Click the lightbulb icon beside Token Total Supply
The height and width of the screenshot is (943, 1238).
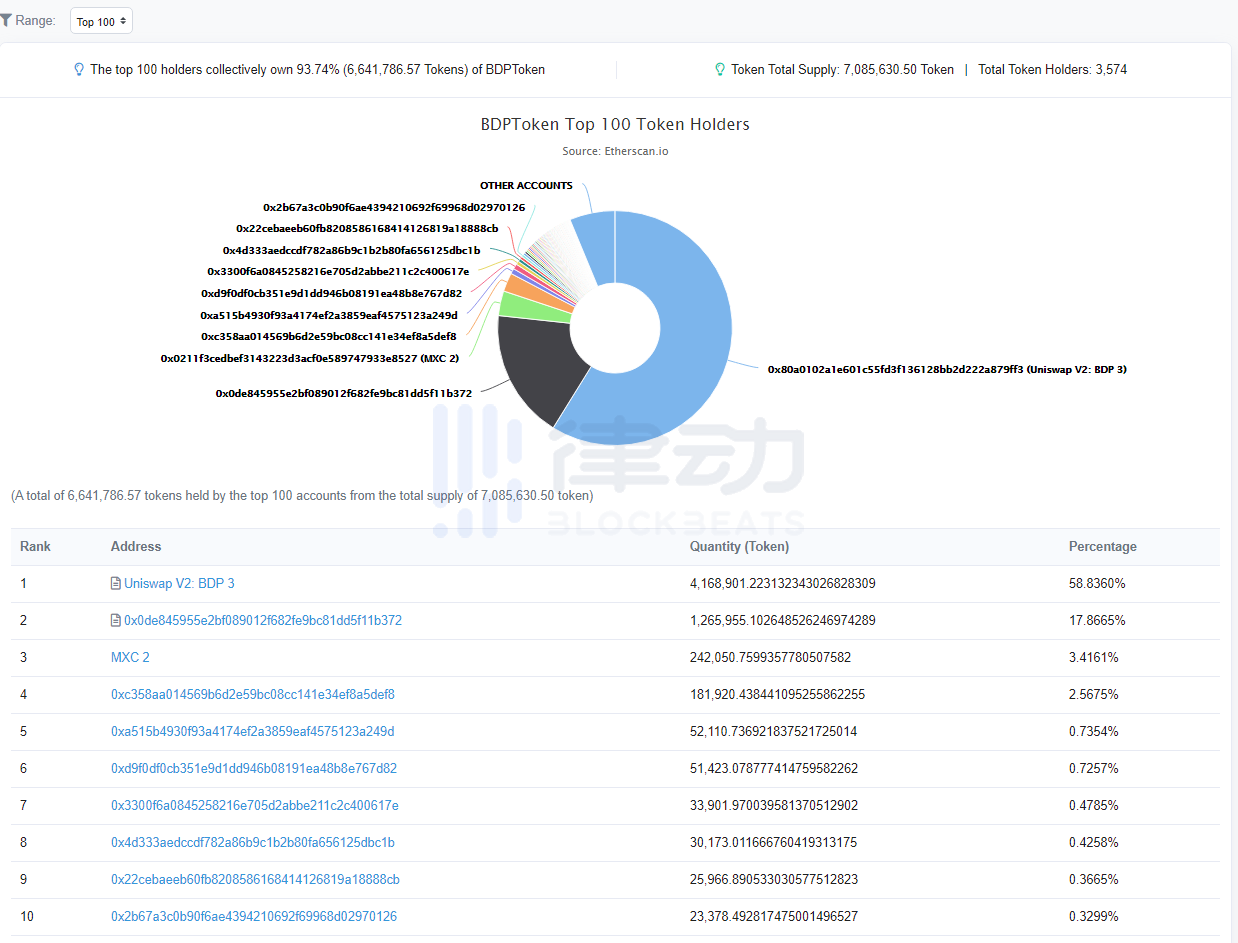click(720, 70)
